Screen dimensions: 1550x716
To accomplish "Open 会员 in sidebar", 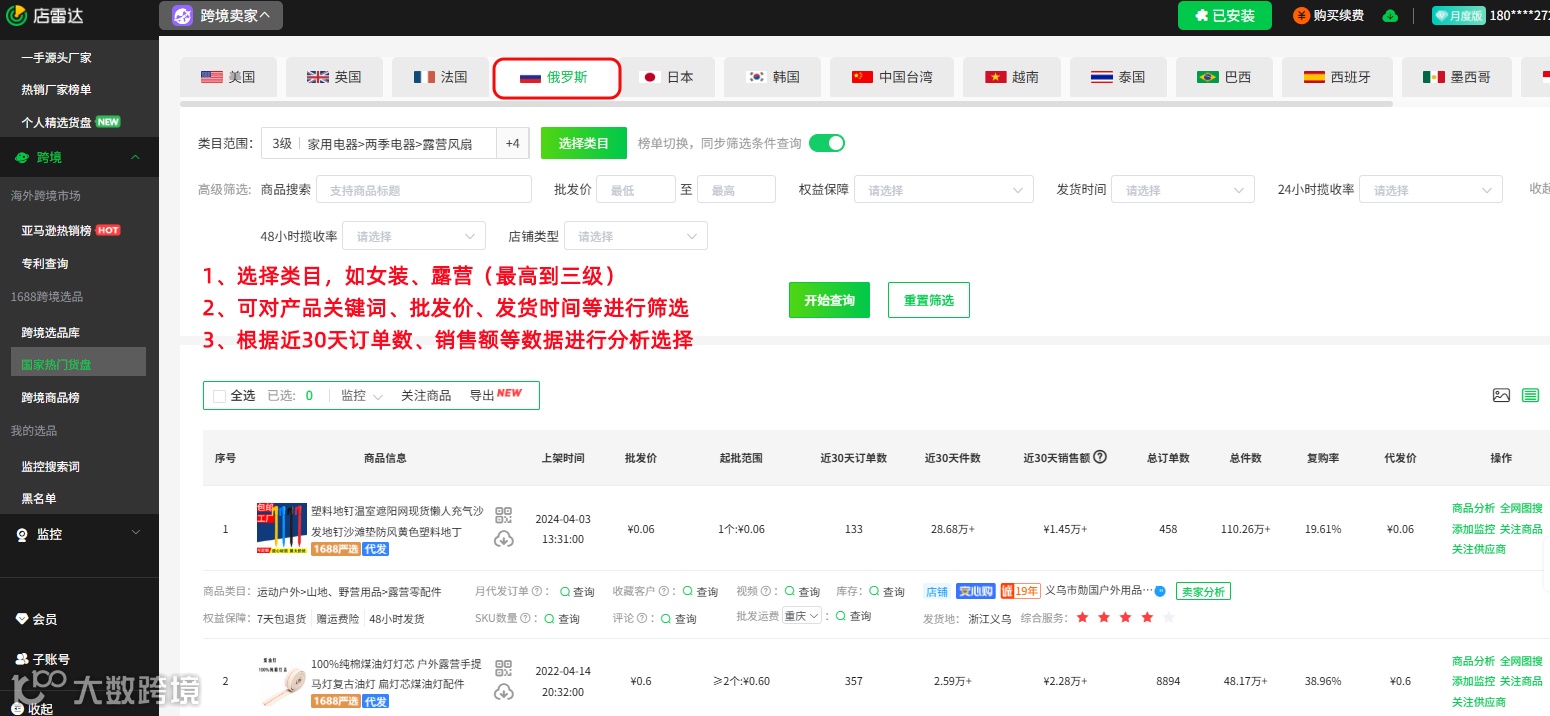I will point(37,619).
